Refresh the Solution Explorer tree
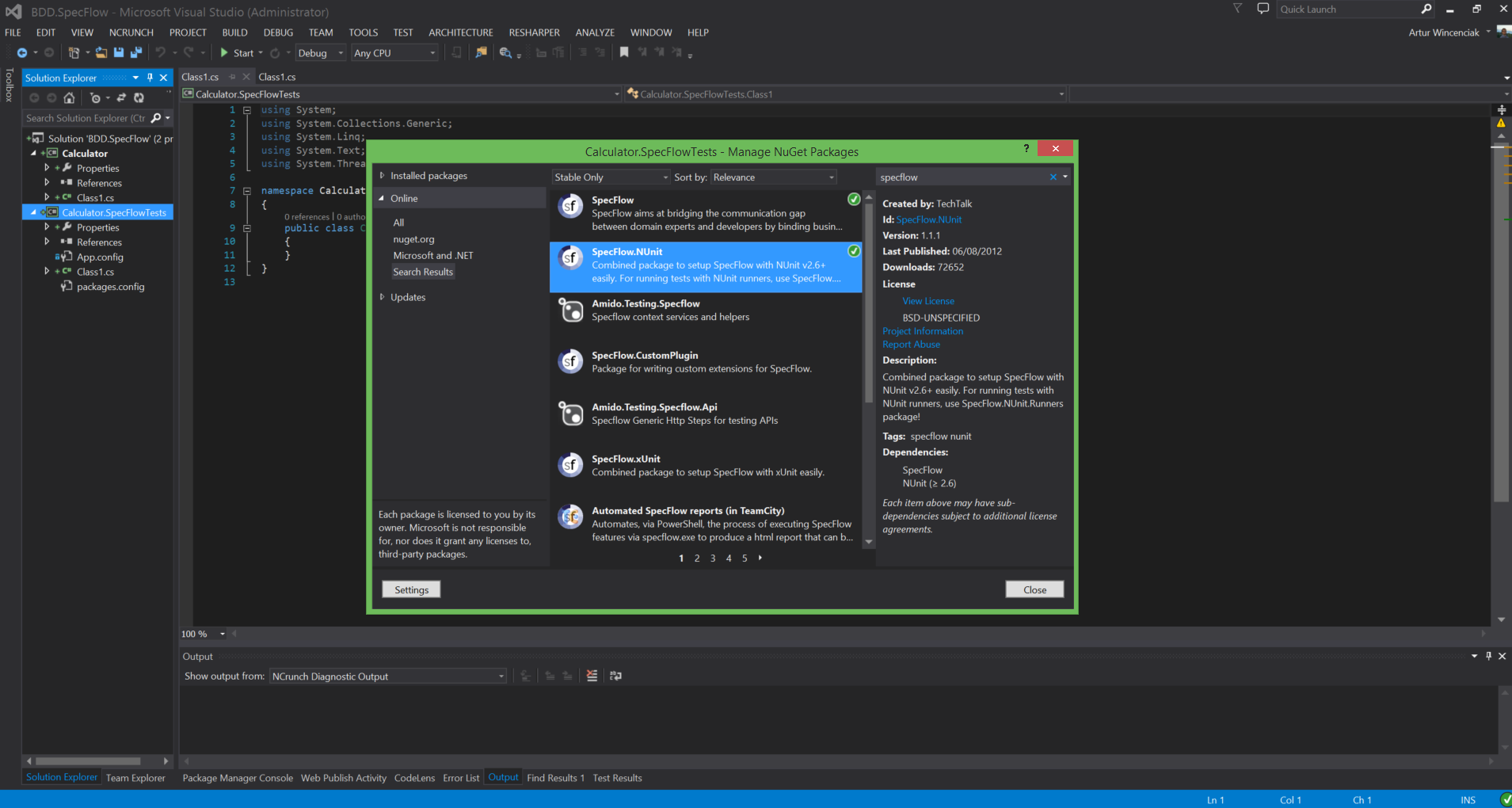Image resolution: width=1512 pixels, height=808 pixels. 139,98
